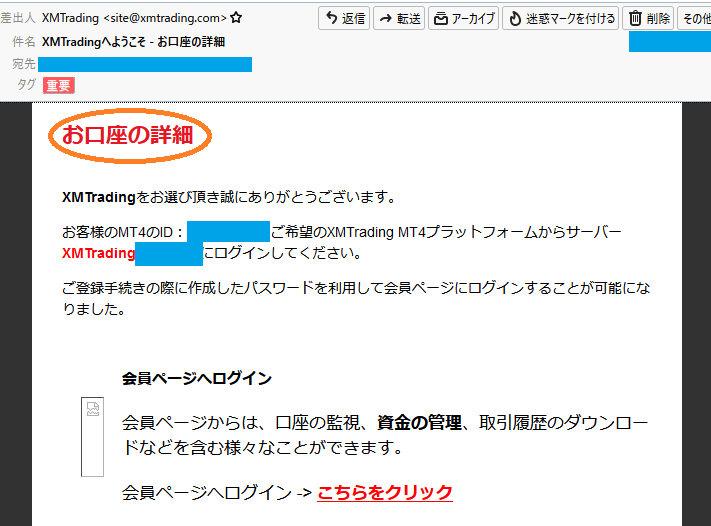The height and width of the screenshot is (526, 711).
Task: Click the red 重要 tag label
Action: [58, 85]
